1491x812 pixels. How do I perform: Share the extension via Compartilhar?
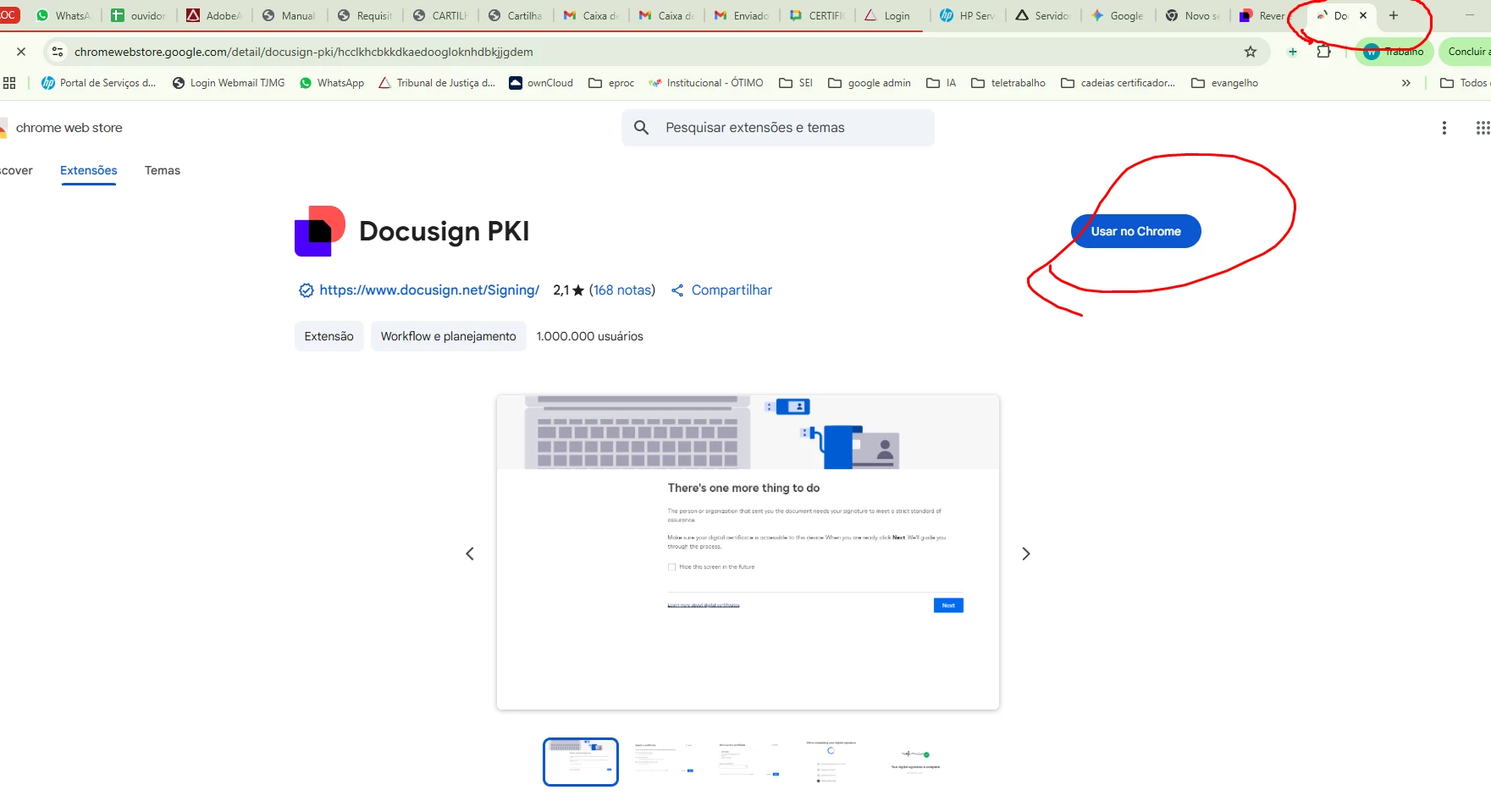(721, 290)
